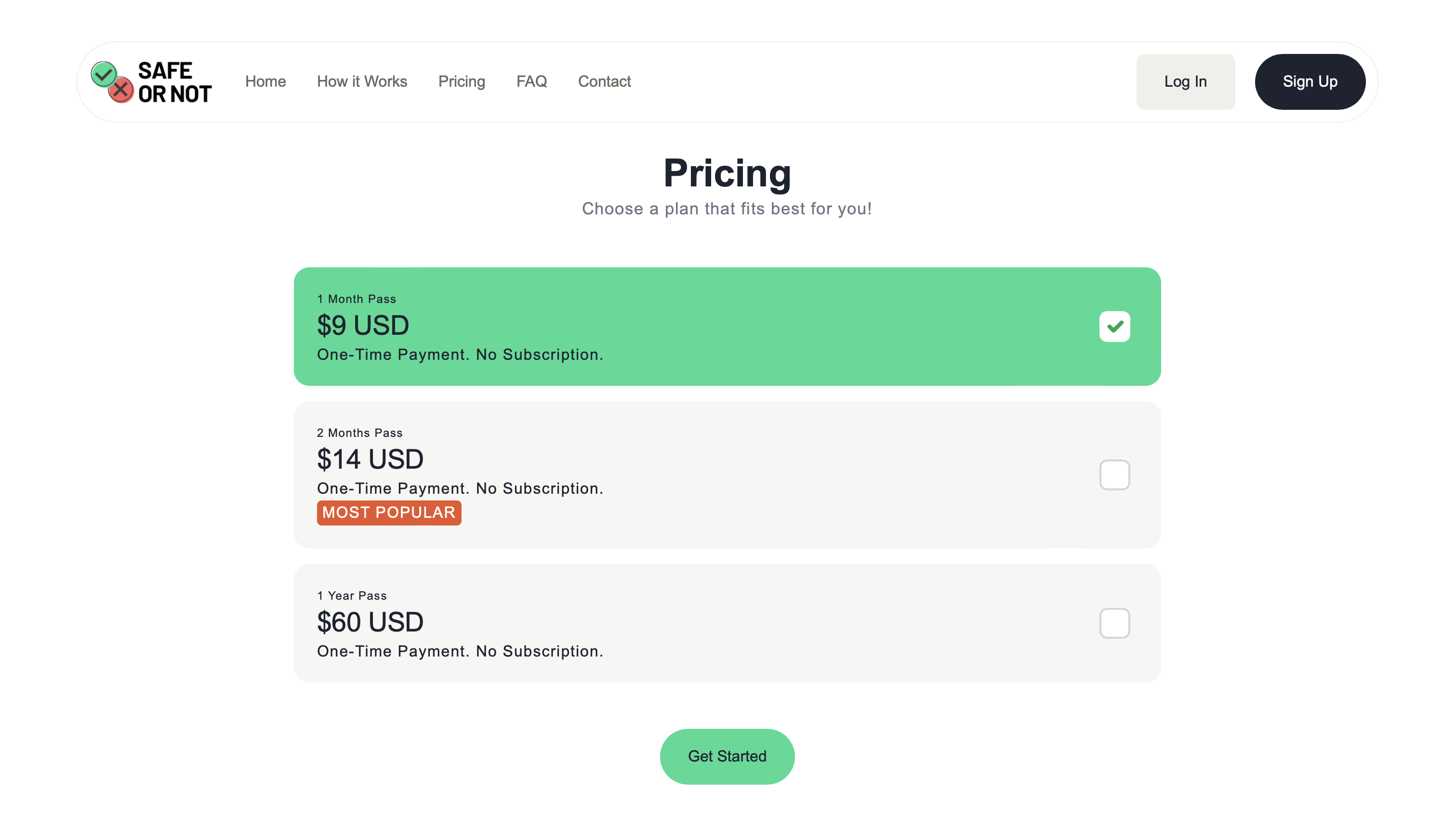
Task: Click the $9 USD price text
Action: (363, 325)
